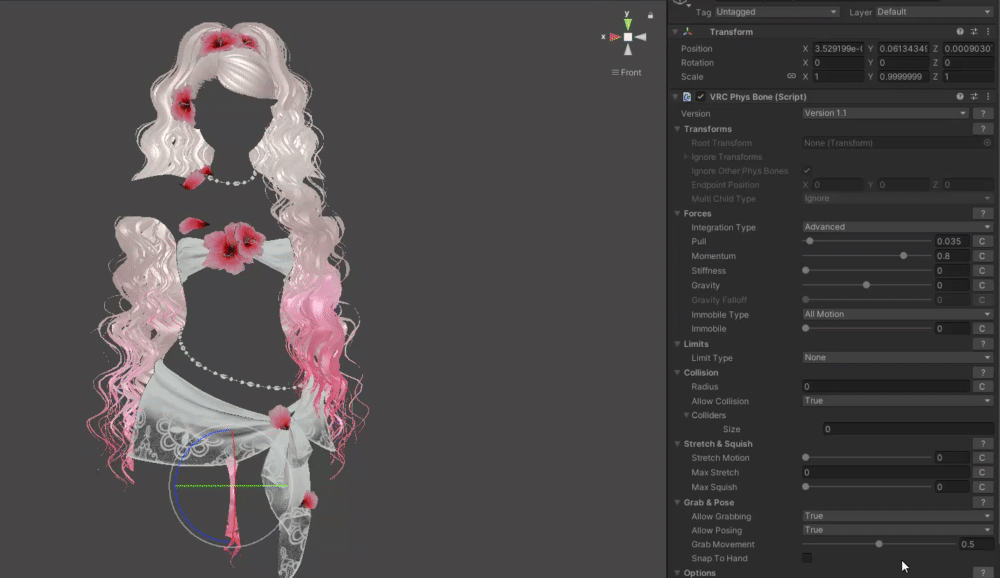
Task: Uncheck Ignore Other Phys Bones checkbox
Action: (x=807, y=171)
